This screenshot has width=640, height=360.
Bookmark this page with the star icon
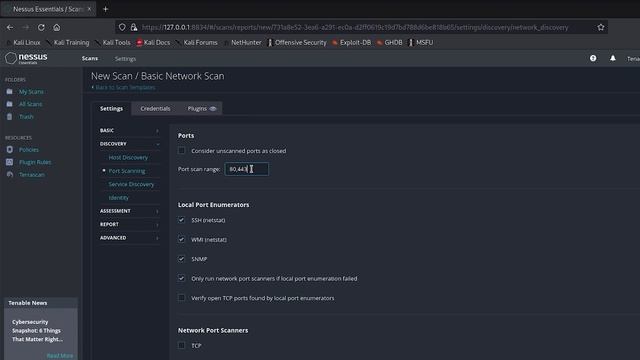[601, 27]
